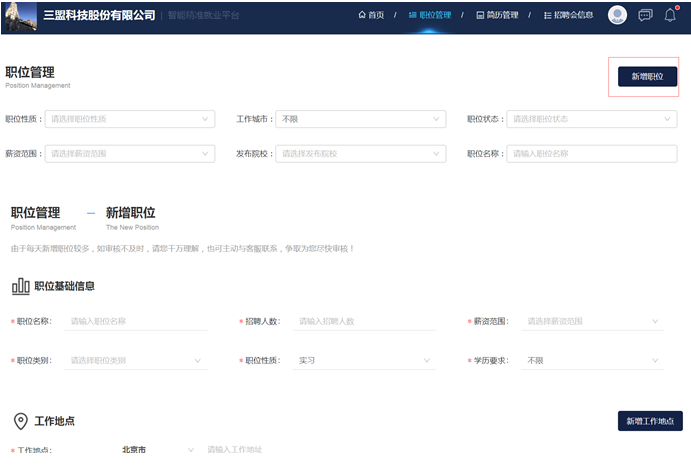
Task: Click the 新增工作地点 button
Action: 650,421
